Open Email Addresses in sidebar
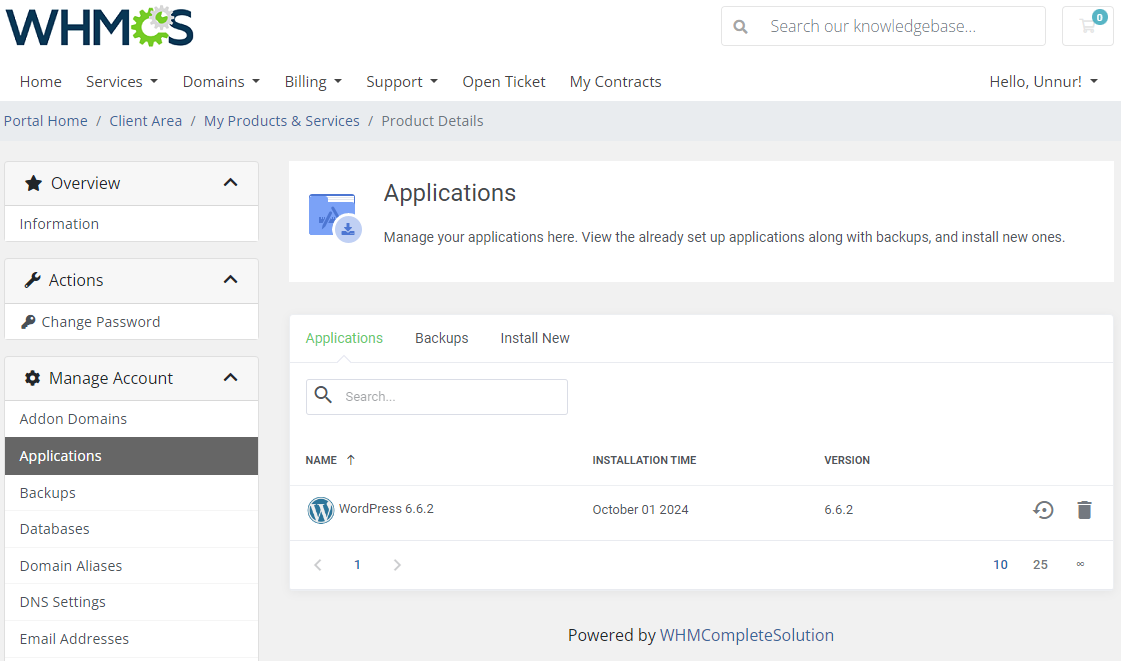 [x=132, y=639]
